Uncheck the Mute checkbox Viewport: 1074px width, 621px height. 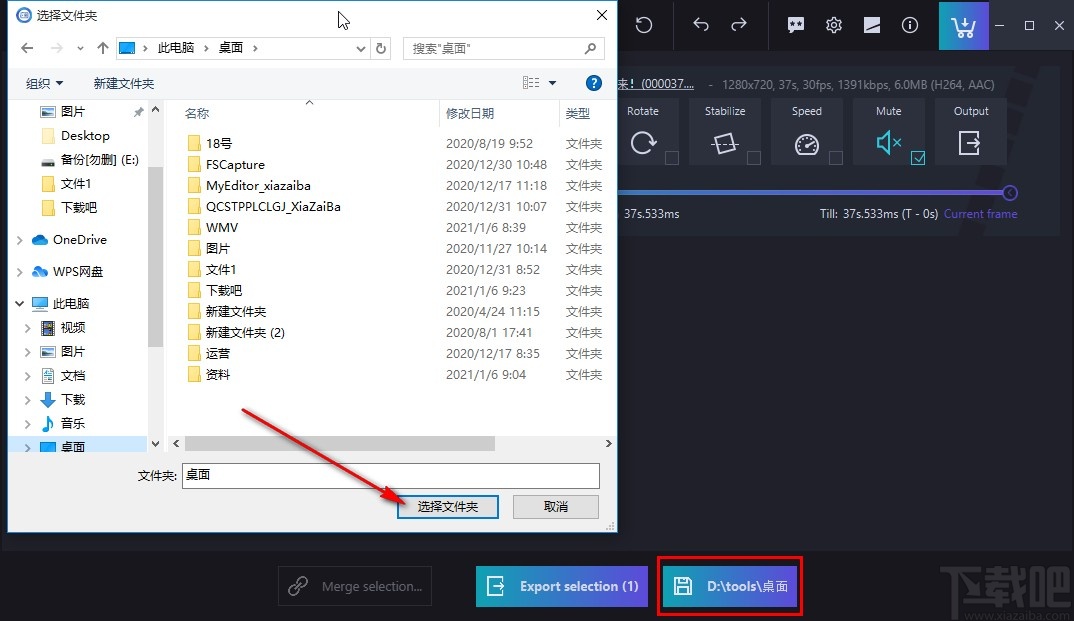point(918,157)
